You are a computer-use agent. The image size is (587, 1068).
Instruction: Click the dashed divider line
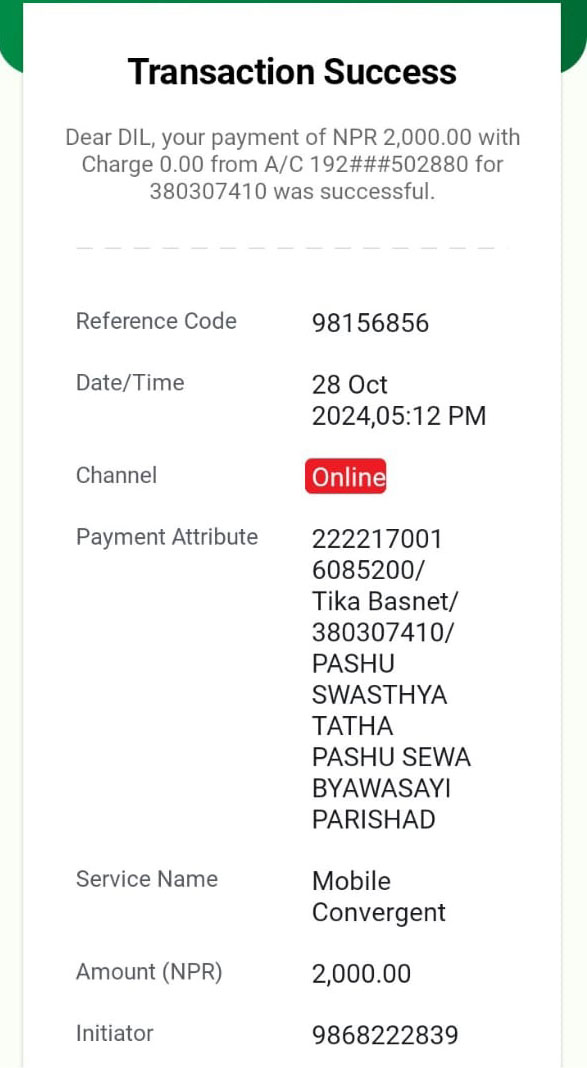(292, 248)
